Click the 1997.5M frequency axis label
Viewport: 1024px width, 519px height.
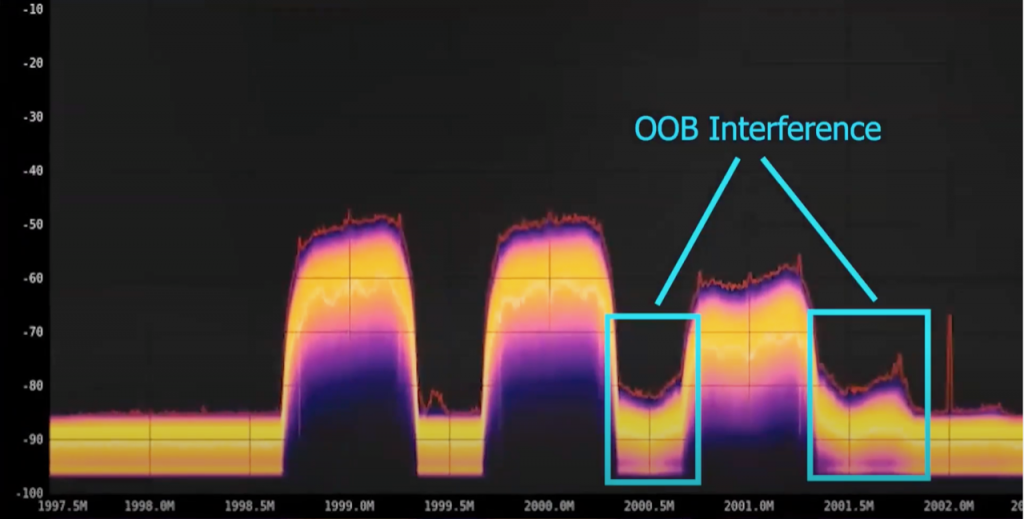point(62,506)
